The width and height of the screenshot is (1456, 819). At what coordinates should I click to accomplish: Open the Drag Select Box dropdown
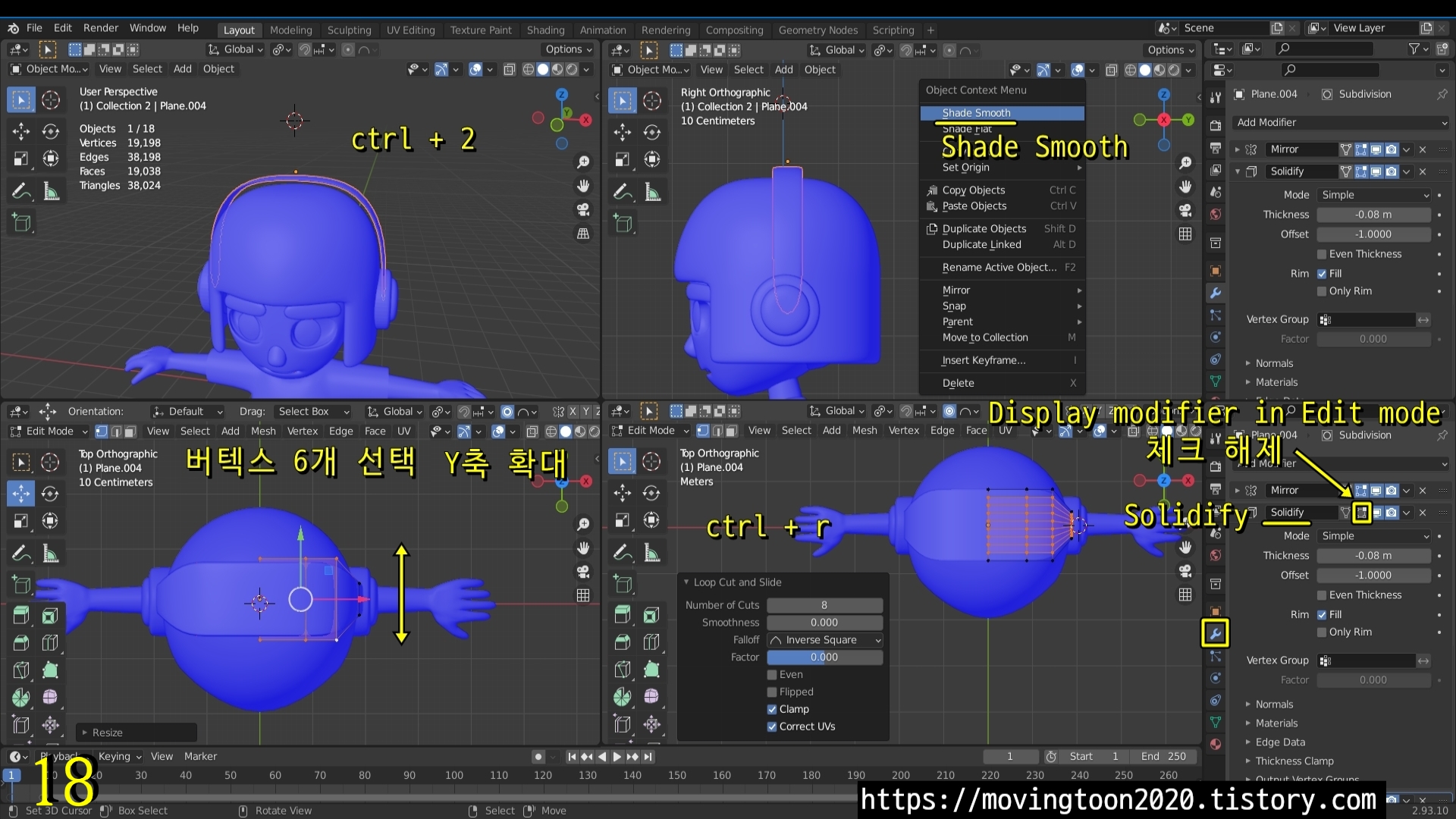313,412
